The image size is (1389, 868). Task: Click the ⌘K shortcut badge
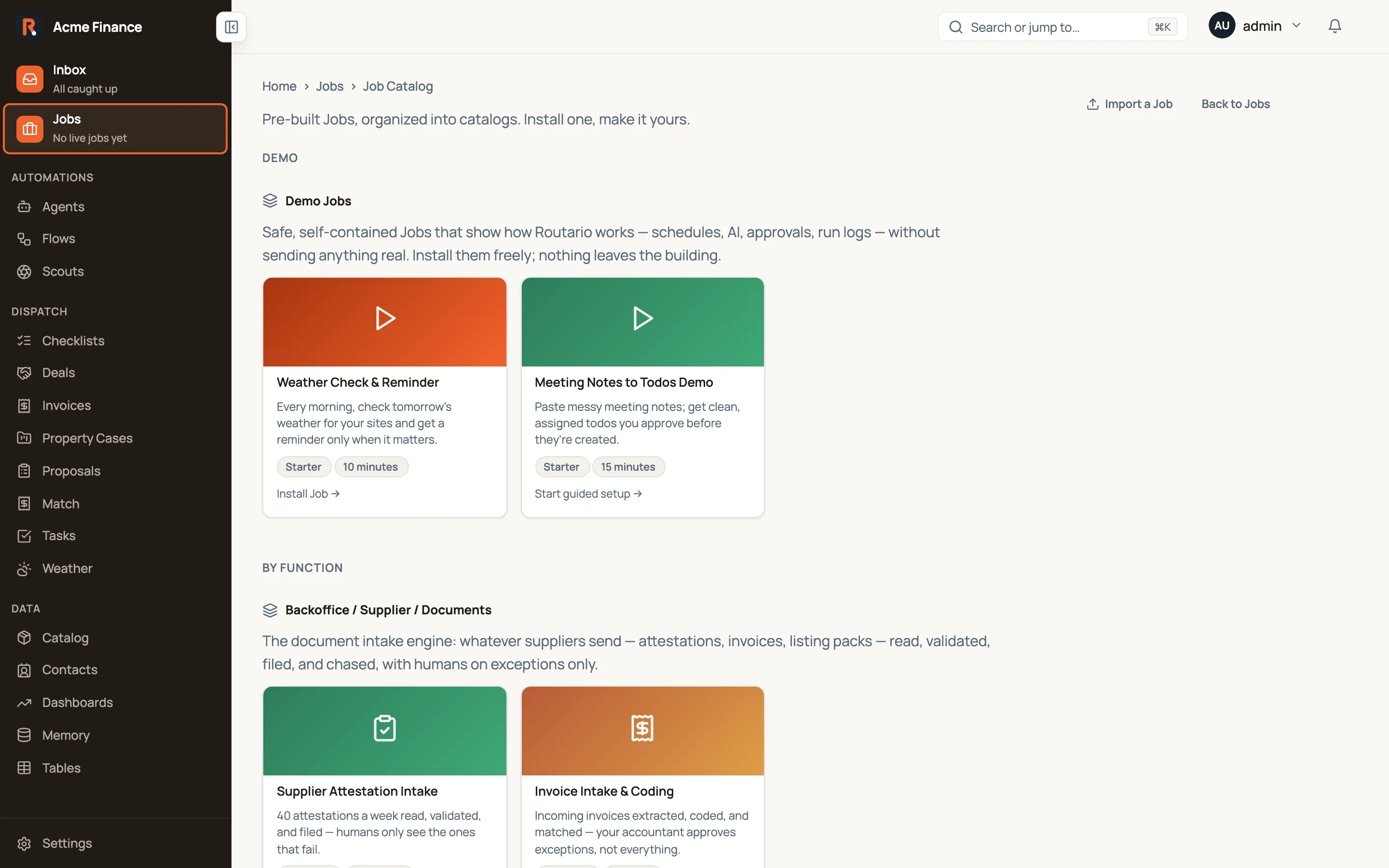[1162, 27]
